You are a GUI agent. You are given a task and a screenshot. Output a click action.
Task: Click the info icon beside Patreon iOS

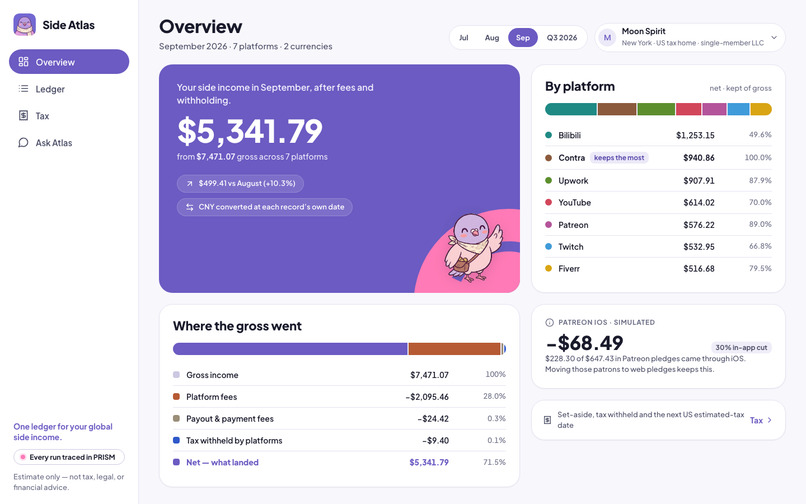pos(549,322)
